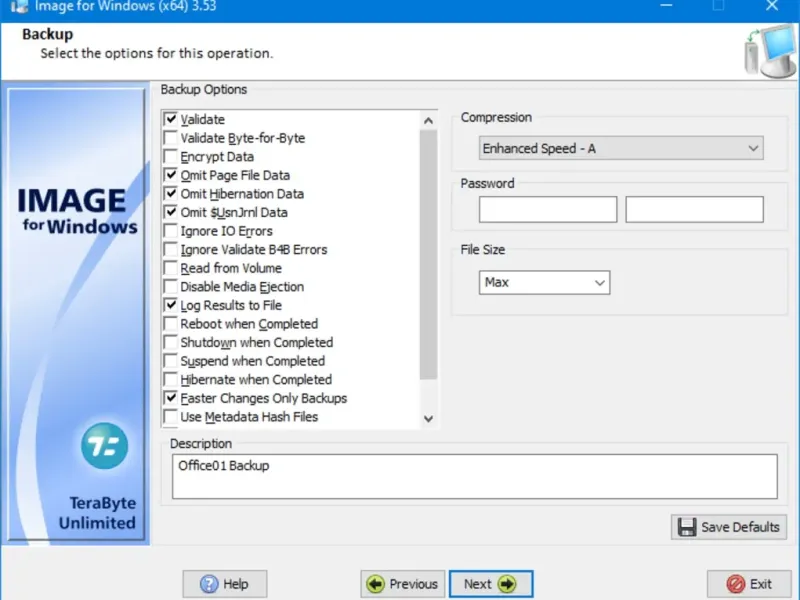This screenshot has width=800, height=600.
Task: Enable Ignore IO Errors checkbox
Action: coord(171,231)
